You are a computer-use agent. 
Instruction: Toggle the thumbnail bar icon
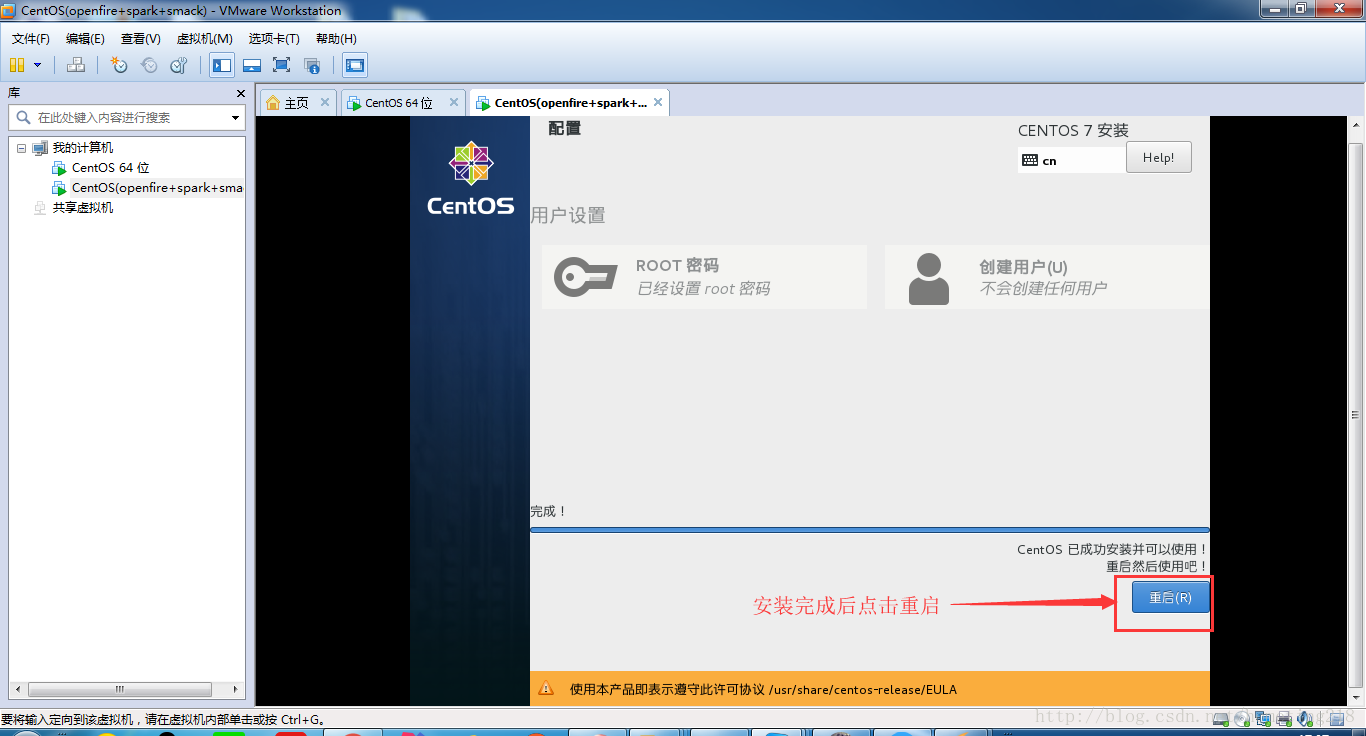pos(252,65)
